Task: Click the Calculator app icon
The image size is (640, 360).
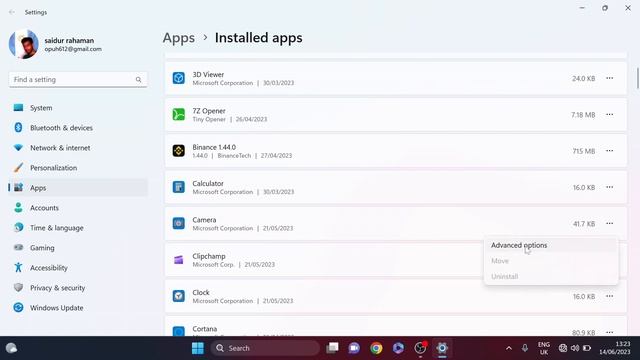Action: [178, 187]
